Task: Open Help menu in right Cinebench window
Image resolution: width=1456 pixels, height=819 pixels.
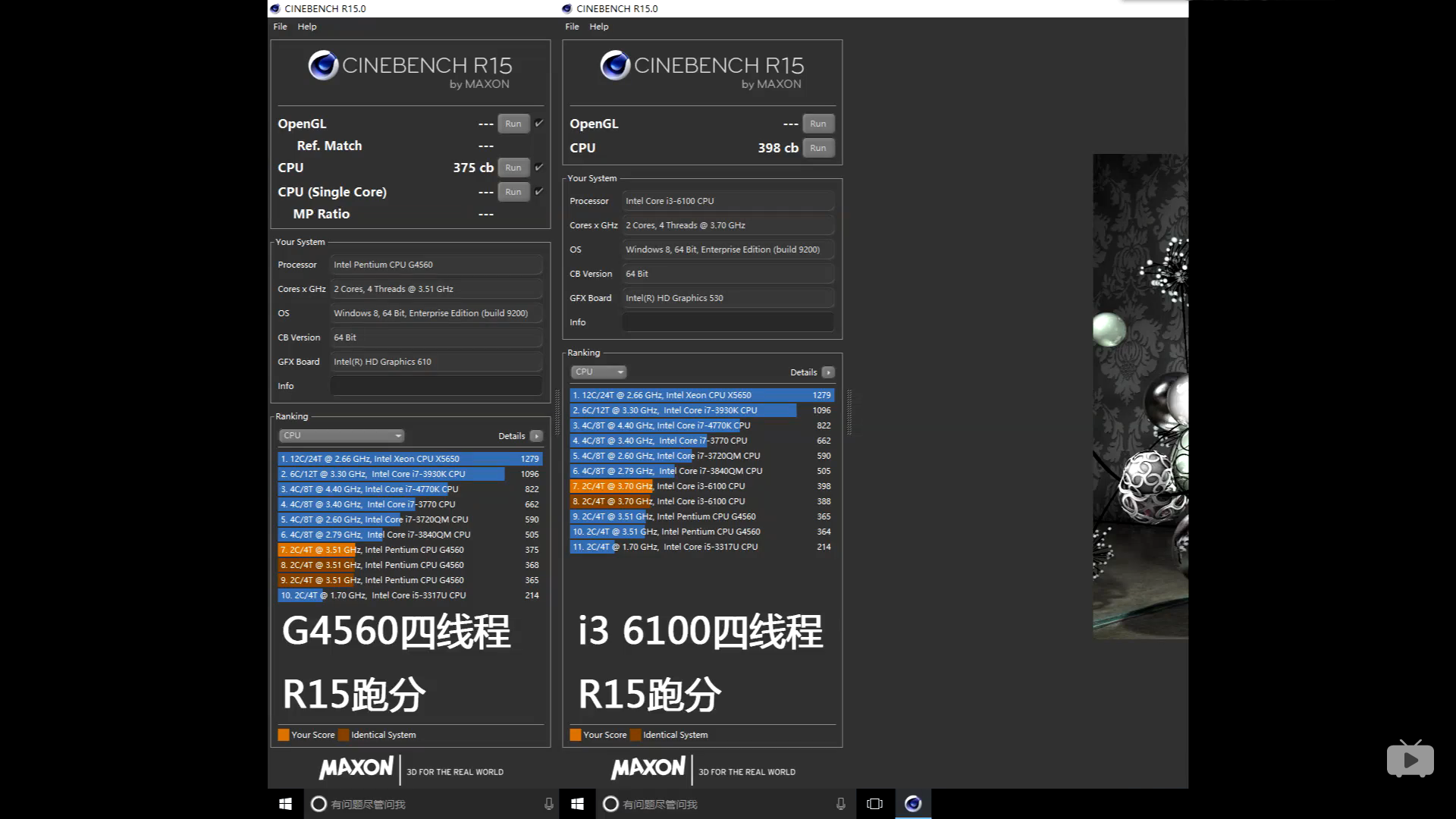Action: pos(598,27)
